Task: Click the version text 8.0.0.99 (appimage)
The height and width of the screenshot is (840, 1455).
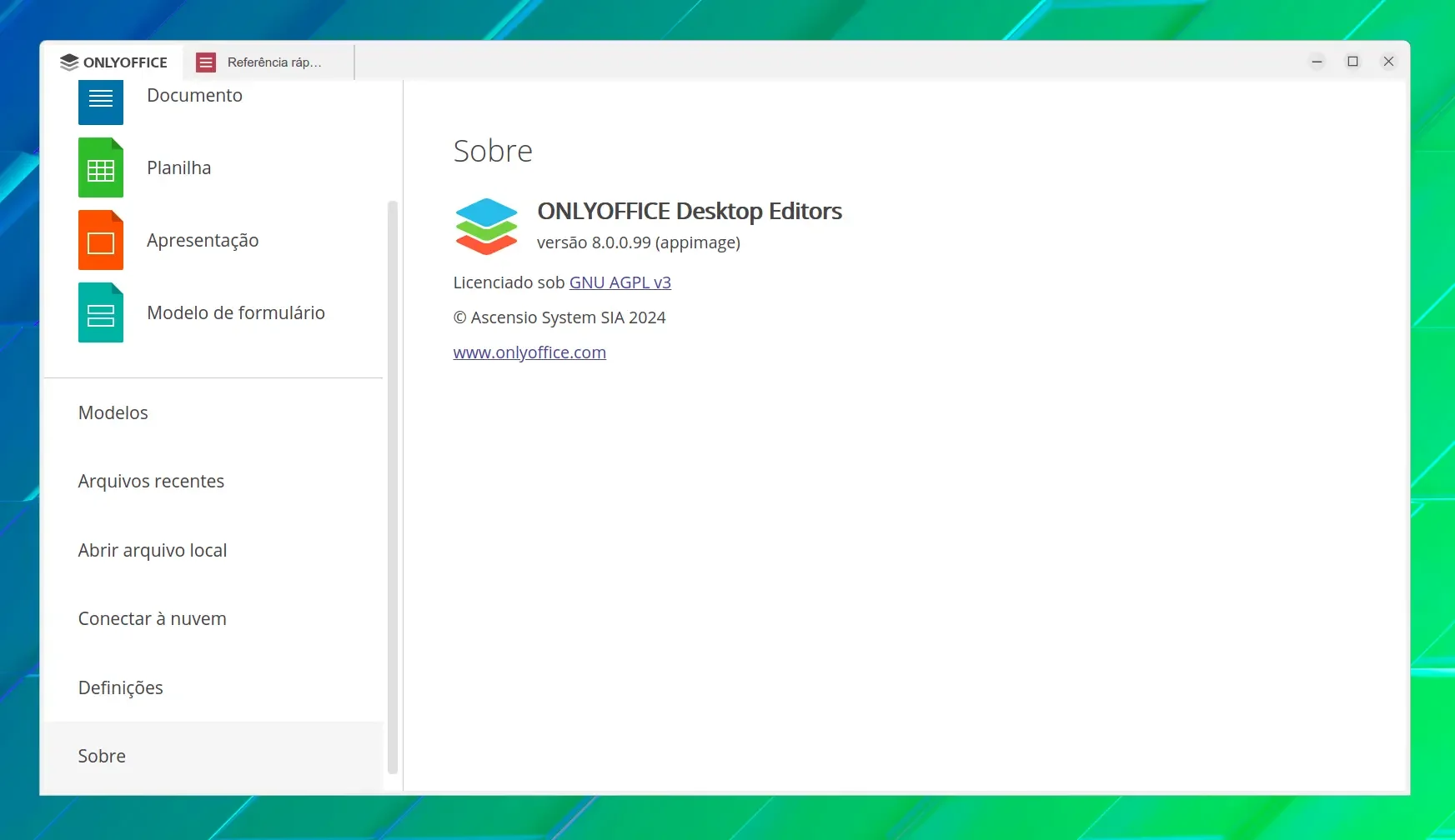Action: 639,242
